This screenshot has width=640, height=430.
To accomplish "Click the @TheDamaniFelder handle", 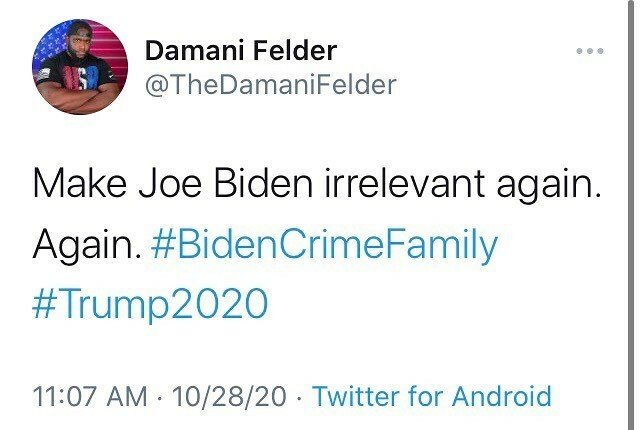I will coord(271,85).
